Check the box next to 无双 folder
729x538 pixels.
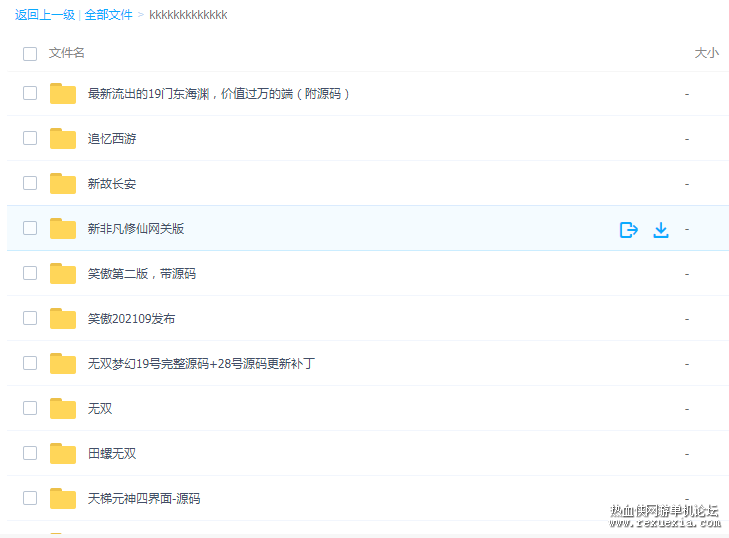[x=30, y=408]
